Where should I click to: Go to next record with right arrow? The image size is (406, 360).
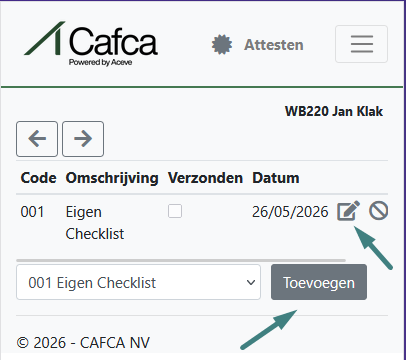pos(83,139)
